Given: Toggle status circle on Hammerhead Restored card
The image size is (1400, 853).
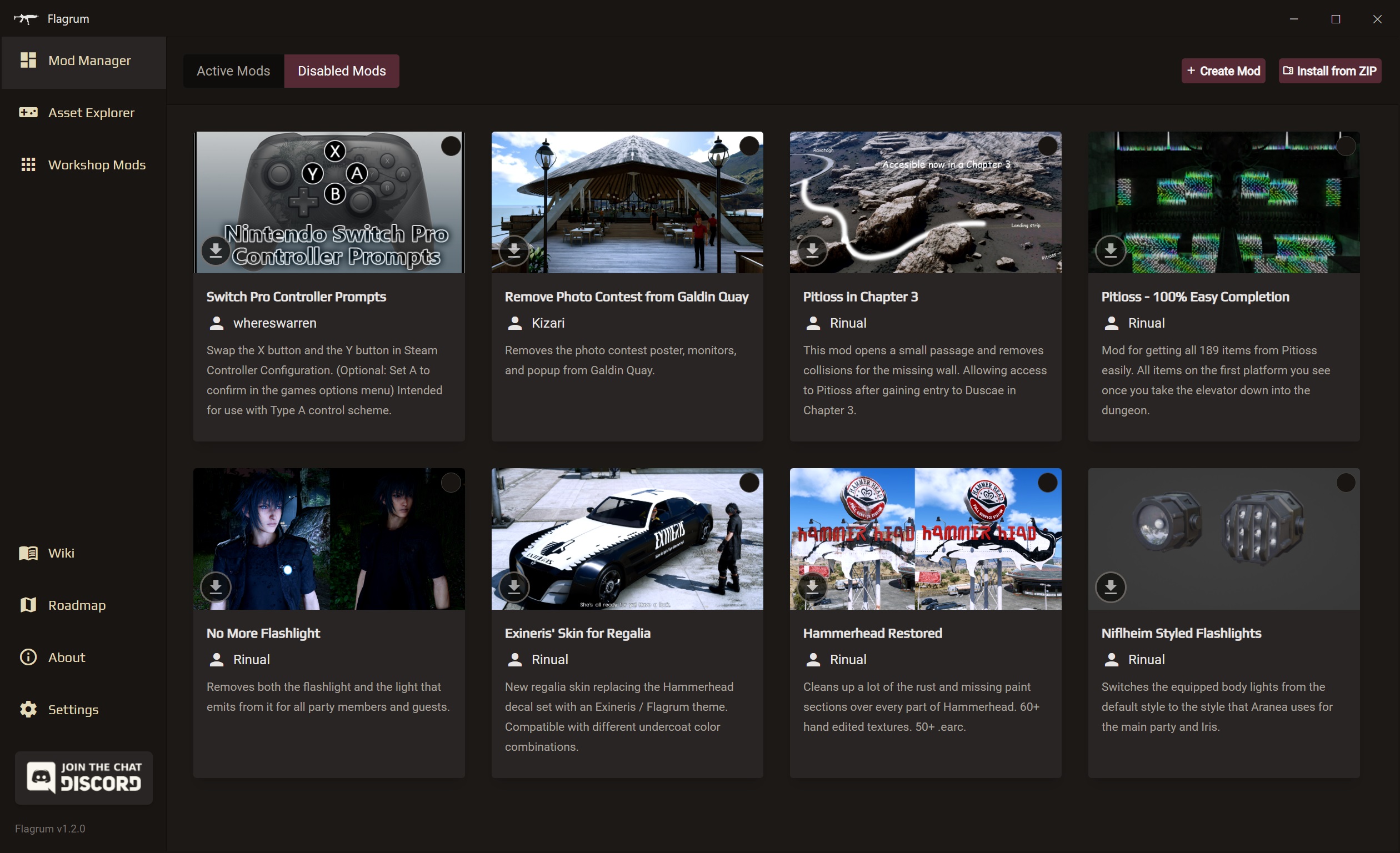Looking at the screenshot, I should click(1047, 483).
